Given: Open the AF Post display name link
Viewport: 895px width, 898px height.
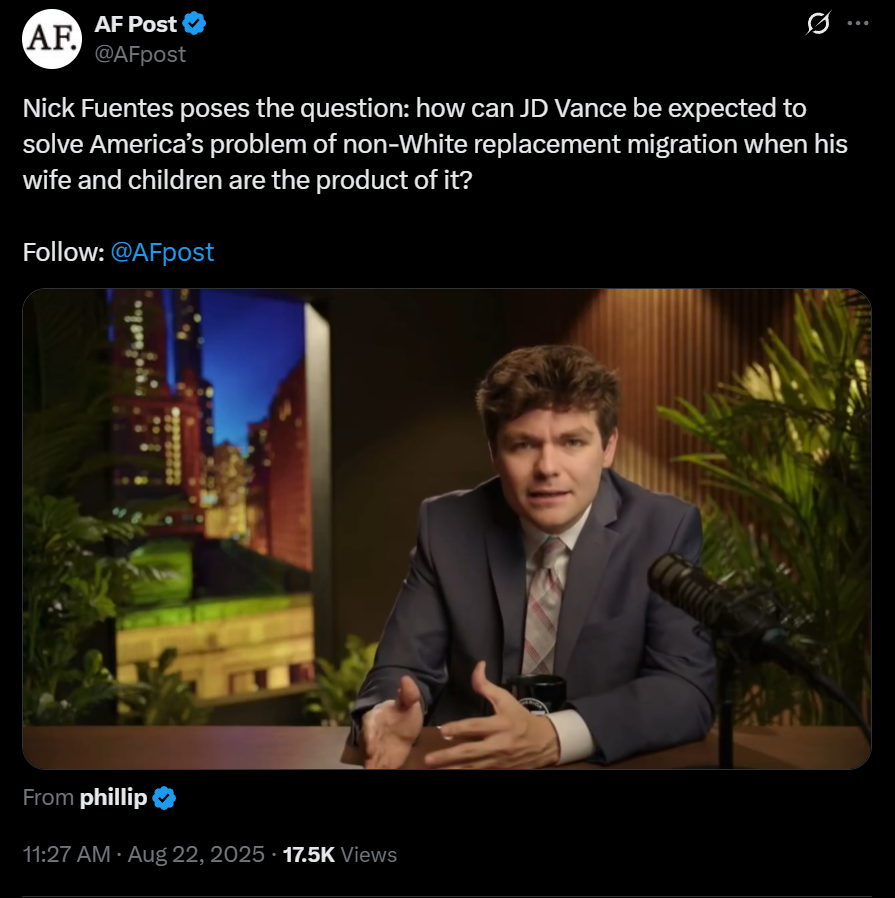Looking at the screenshot, I should click(135, 25).
